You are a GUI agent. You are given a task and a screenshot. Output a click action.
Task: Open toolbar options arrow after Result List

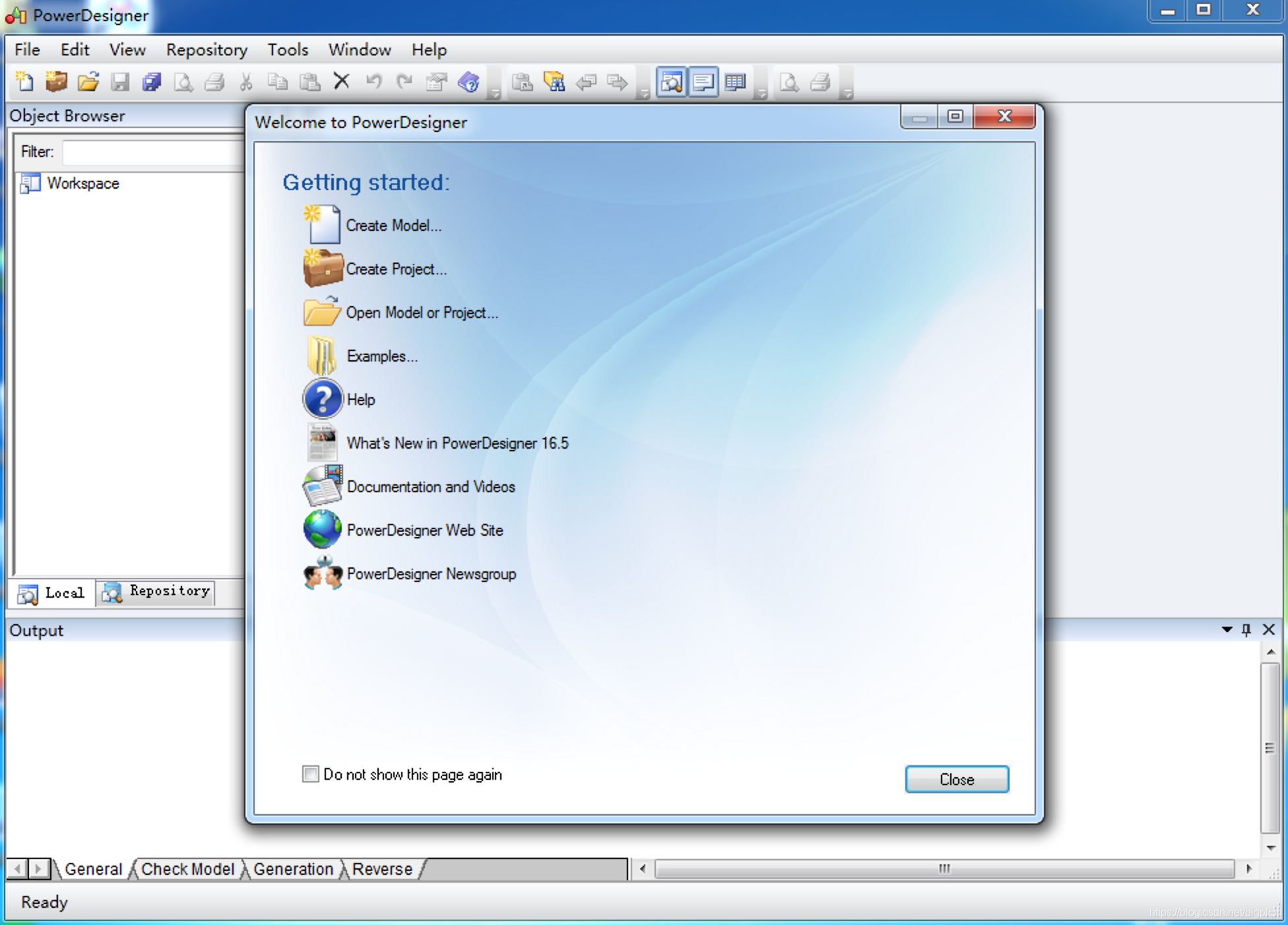pyautogui.click(x=761, y=94)
